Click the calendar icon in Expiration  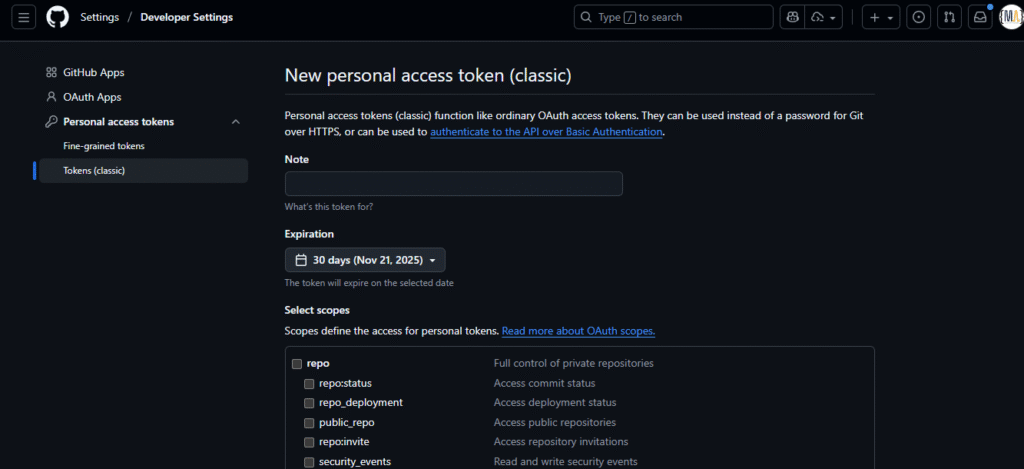pos(301,260)
